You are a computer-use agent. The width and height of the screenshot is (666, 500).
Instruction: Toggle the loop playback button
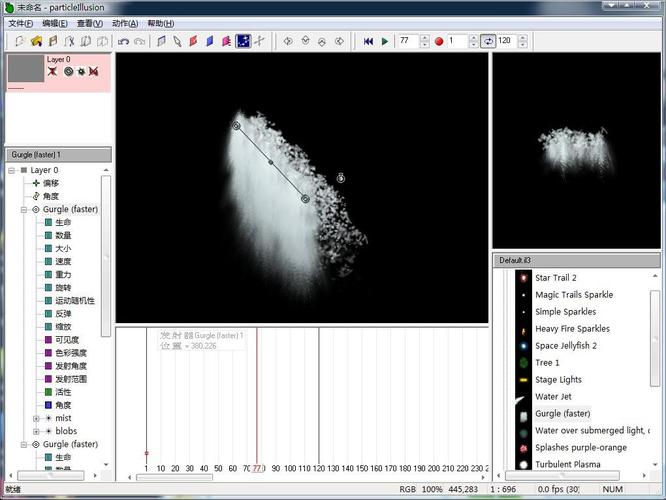[x=487, y=41]
